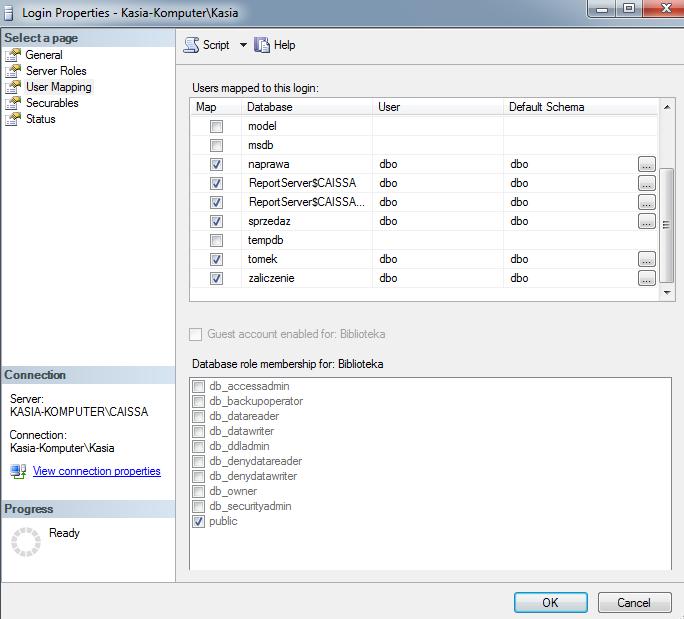Confirm with the OK button
Screen dimensions: 684x619
tap(551, 602)
